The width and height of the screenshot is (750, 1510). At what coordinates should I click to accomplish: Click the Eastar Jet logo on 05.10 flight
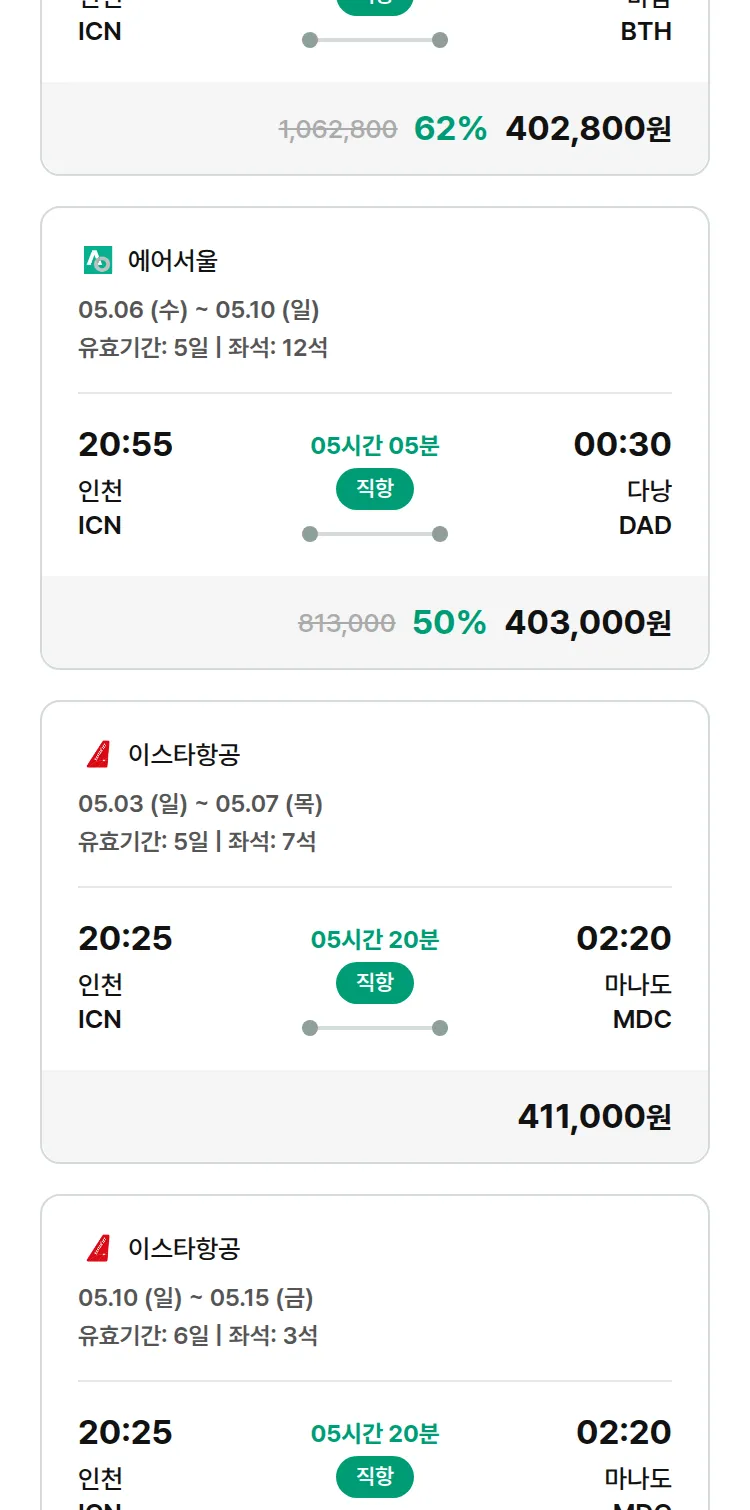pos(98,1248)
